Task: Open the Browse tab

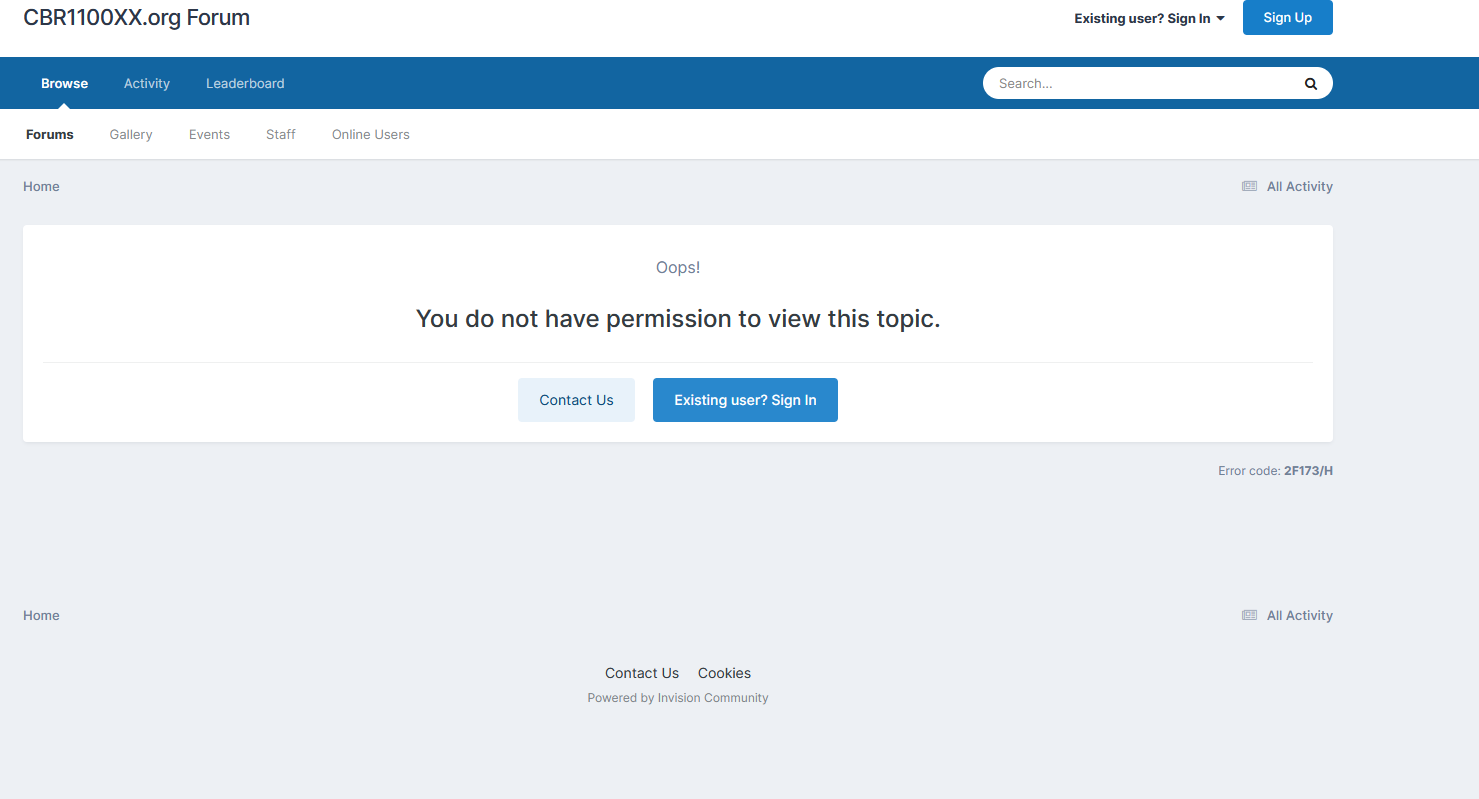Action: tap(64, 84)
